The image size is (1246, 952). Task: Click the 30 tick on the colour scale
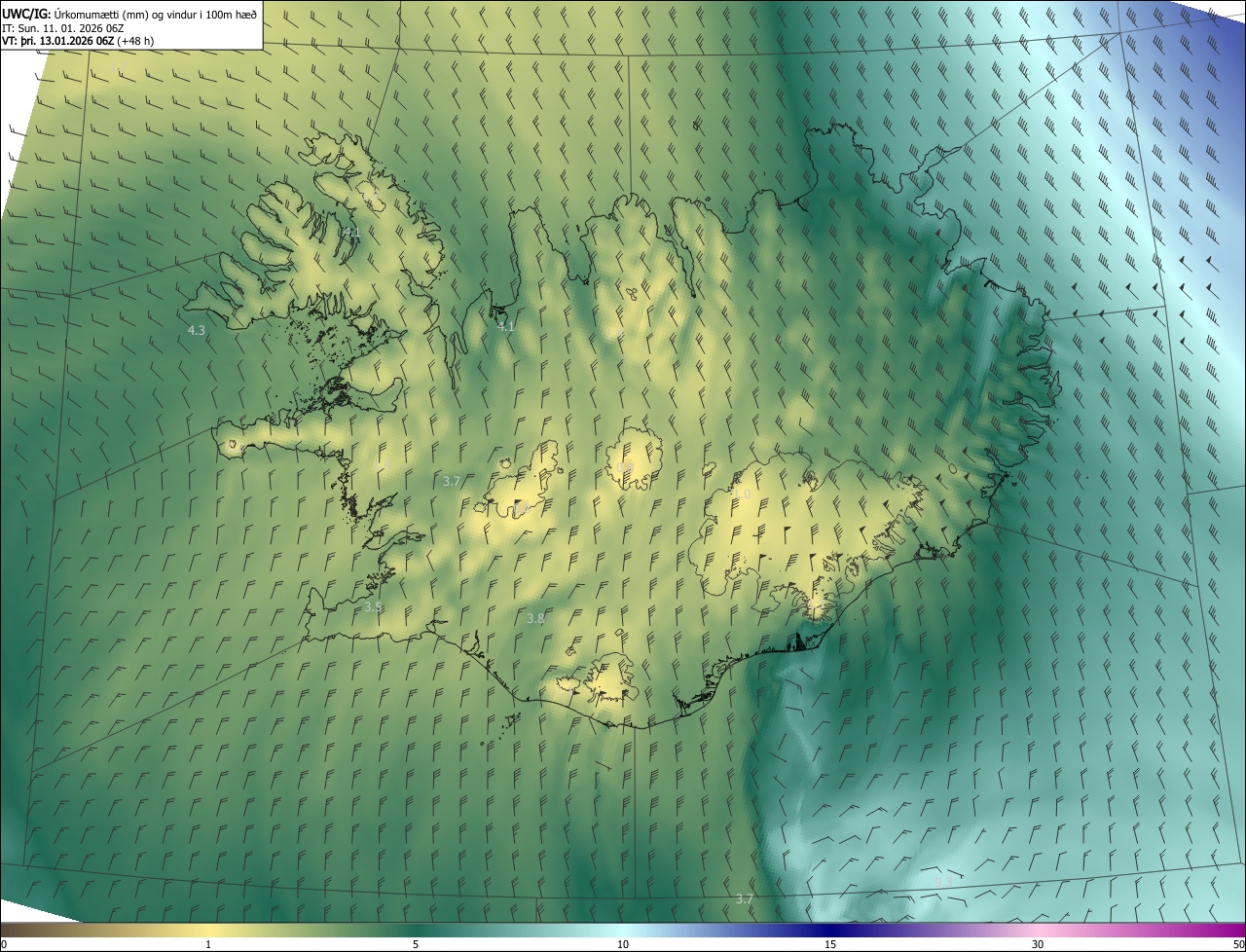pos(1038,944)
